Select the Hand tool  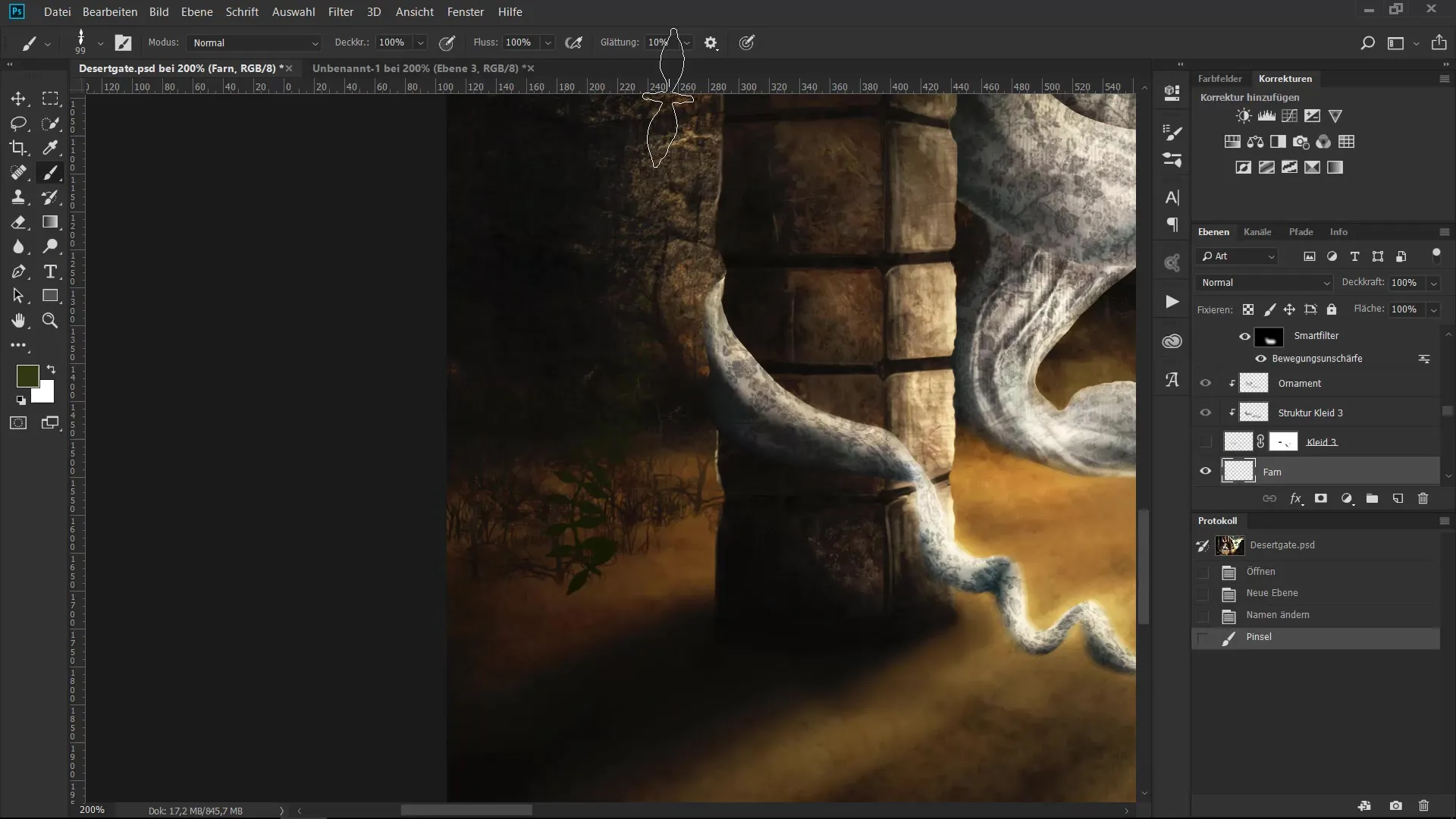18,321
